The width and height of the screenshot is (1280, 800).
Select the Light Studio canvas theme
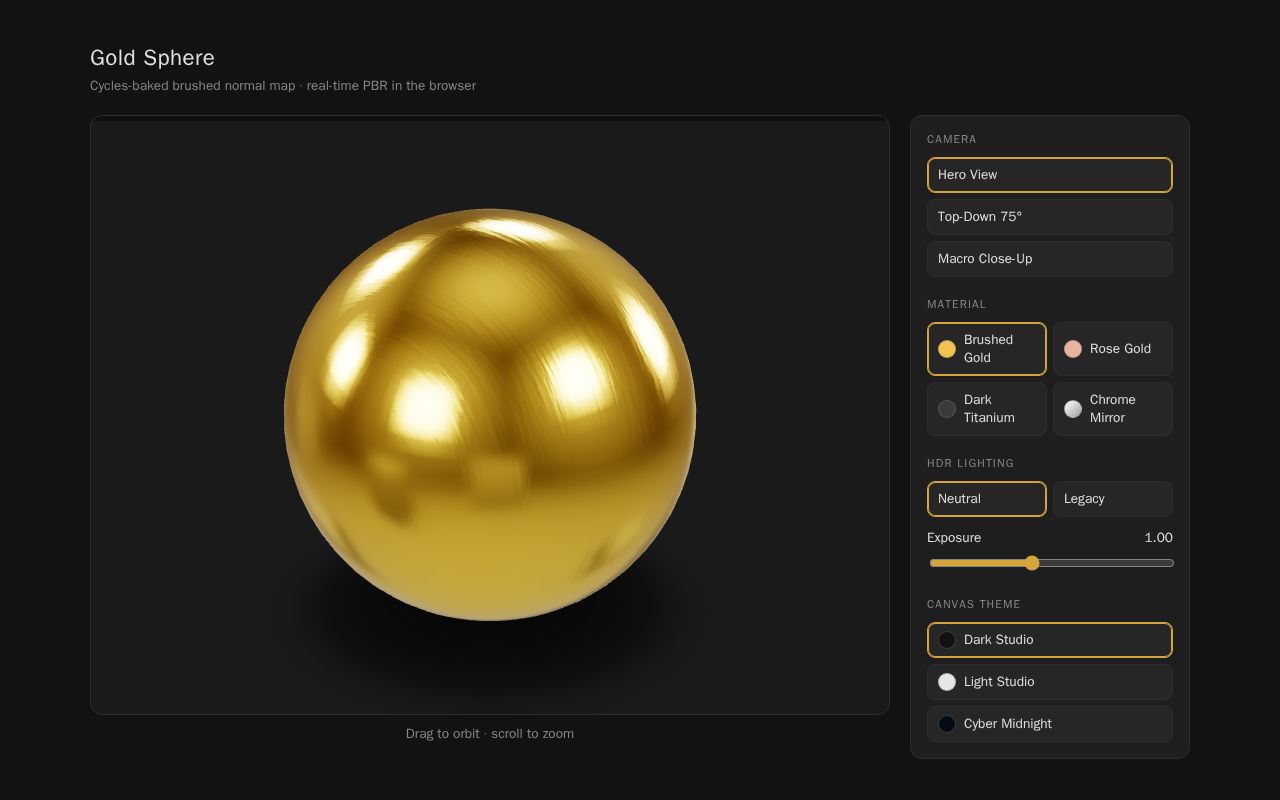pyautogui.click(x=1049, y=682)
